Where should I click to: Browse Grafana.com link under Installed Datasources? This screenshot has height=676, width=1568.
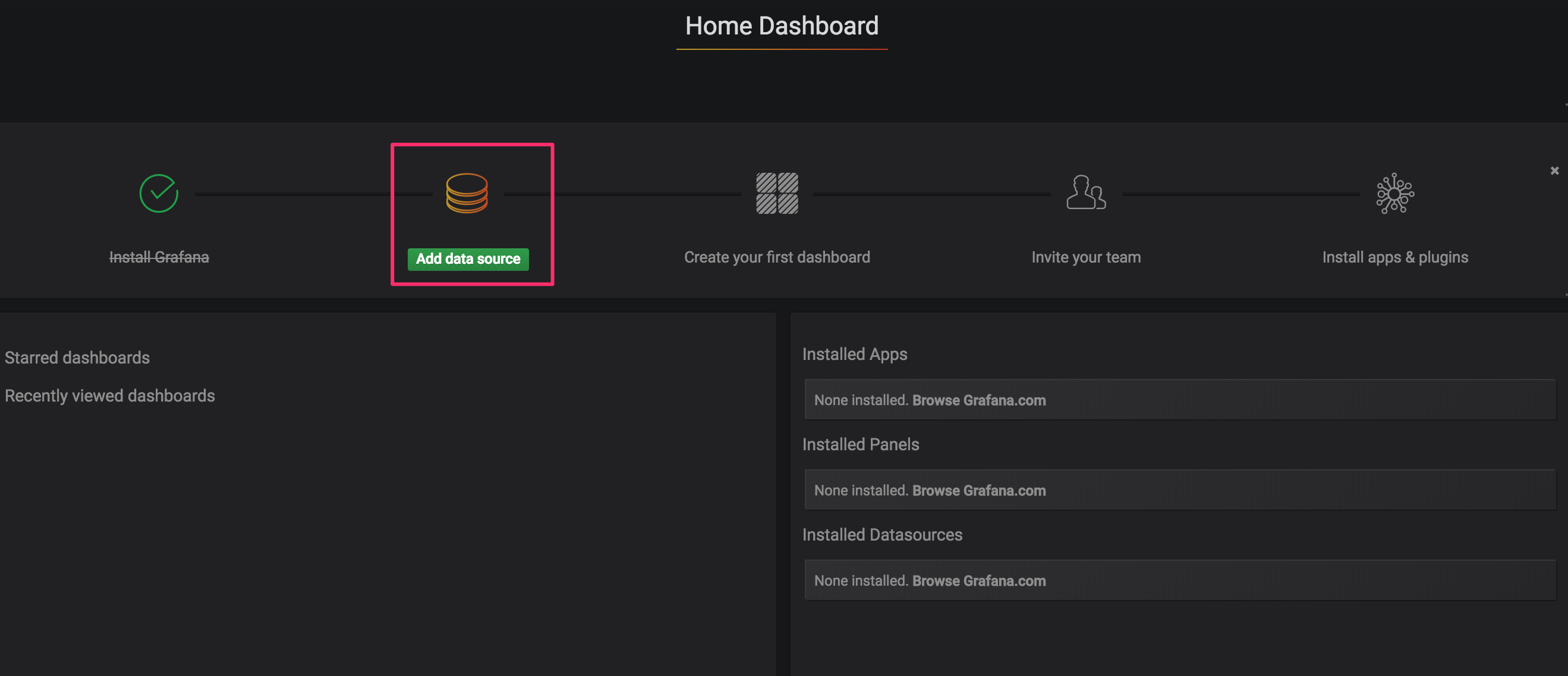(979, 581)
